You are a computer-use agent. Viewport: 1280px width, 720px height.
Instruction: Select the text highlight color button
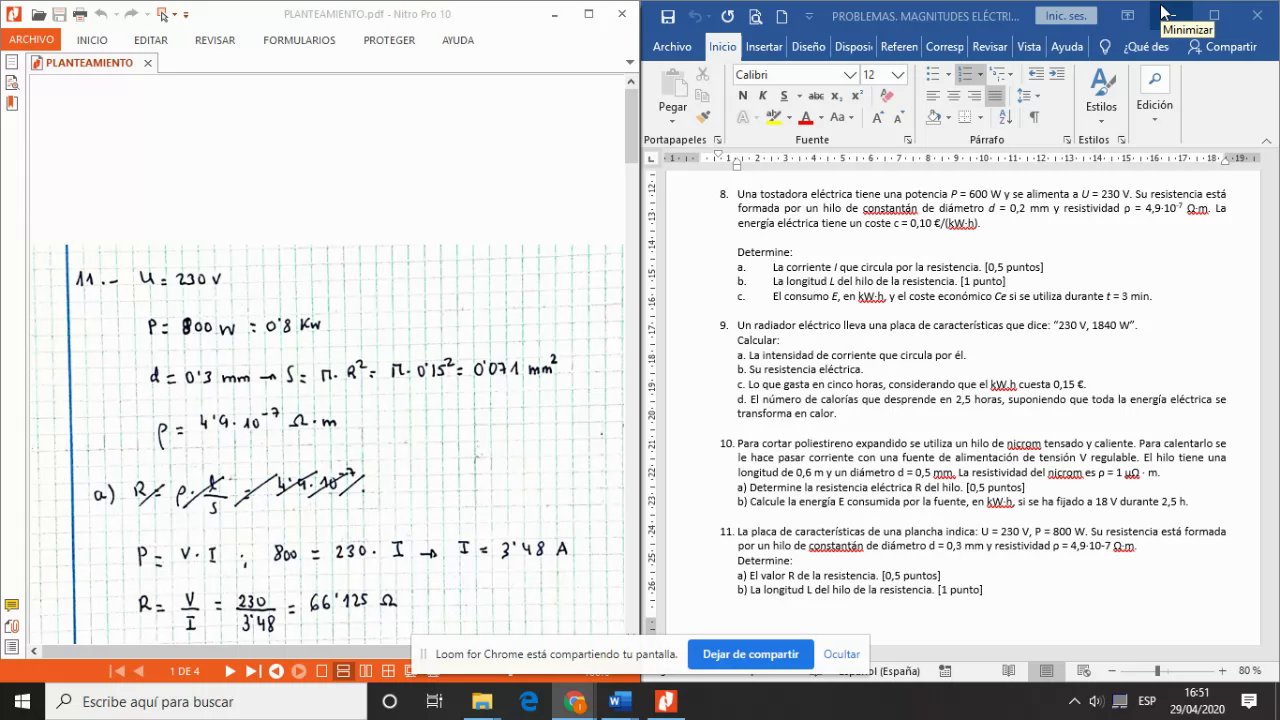click(x=773, y=117)
